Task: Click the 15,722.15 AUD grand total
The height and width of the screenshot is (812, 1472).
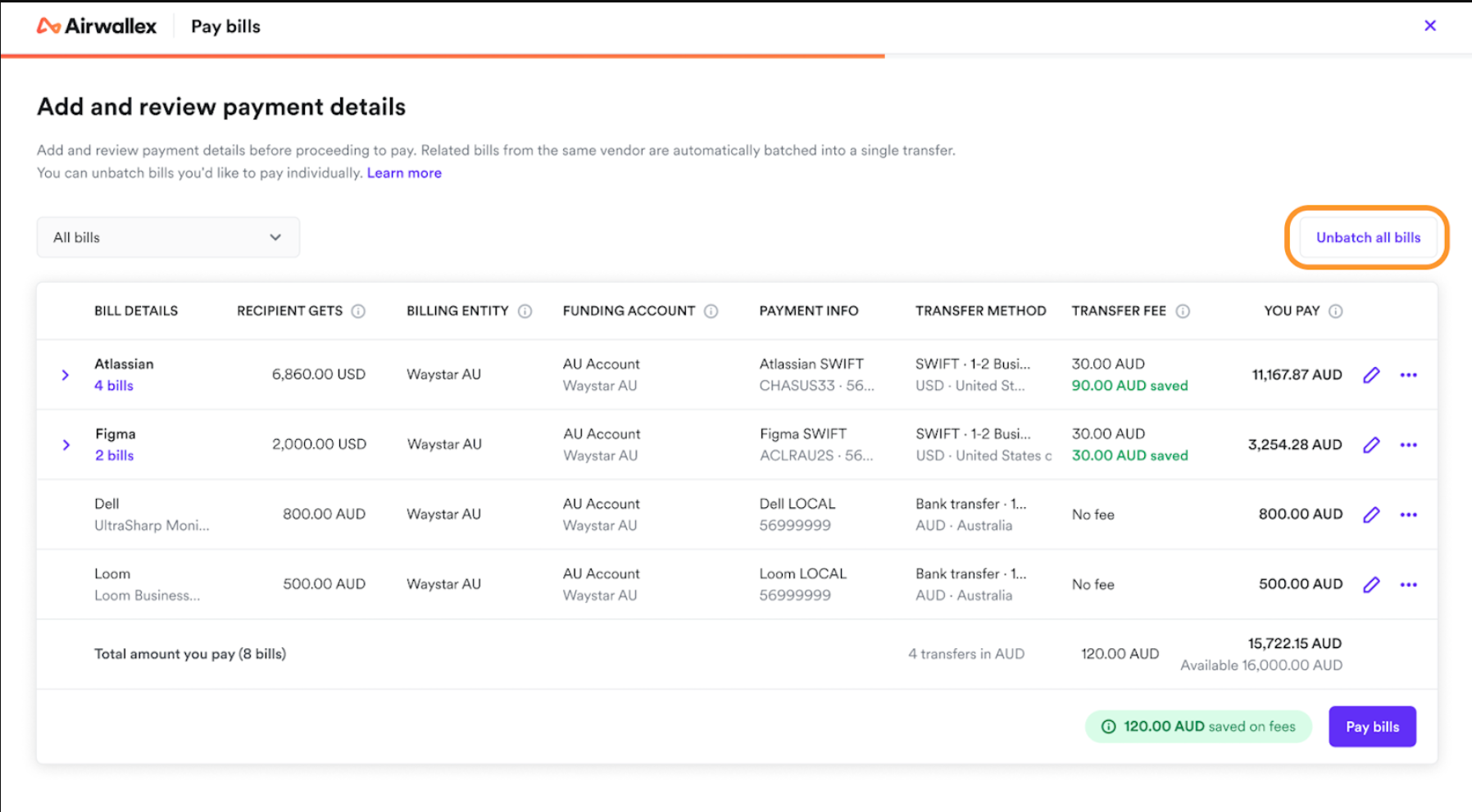Action: click(x=1295, y=644)
